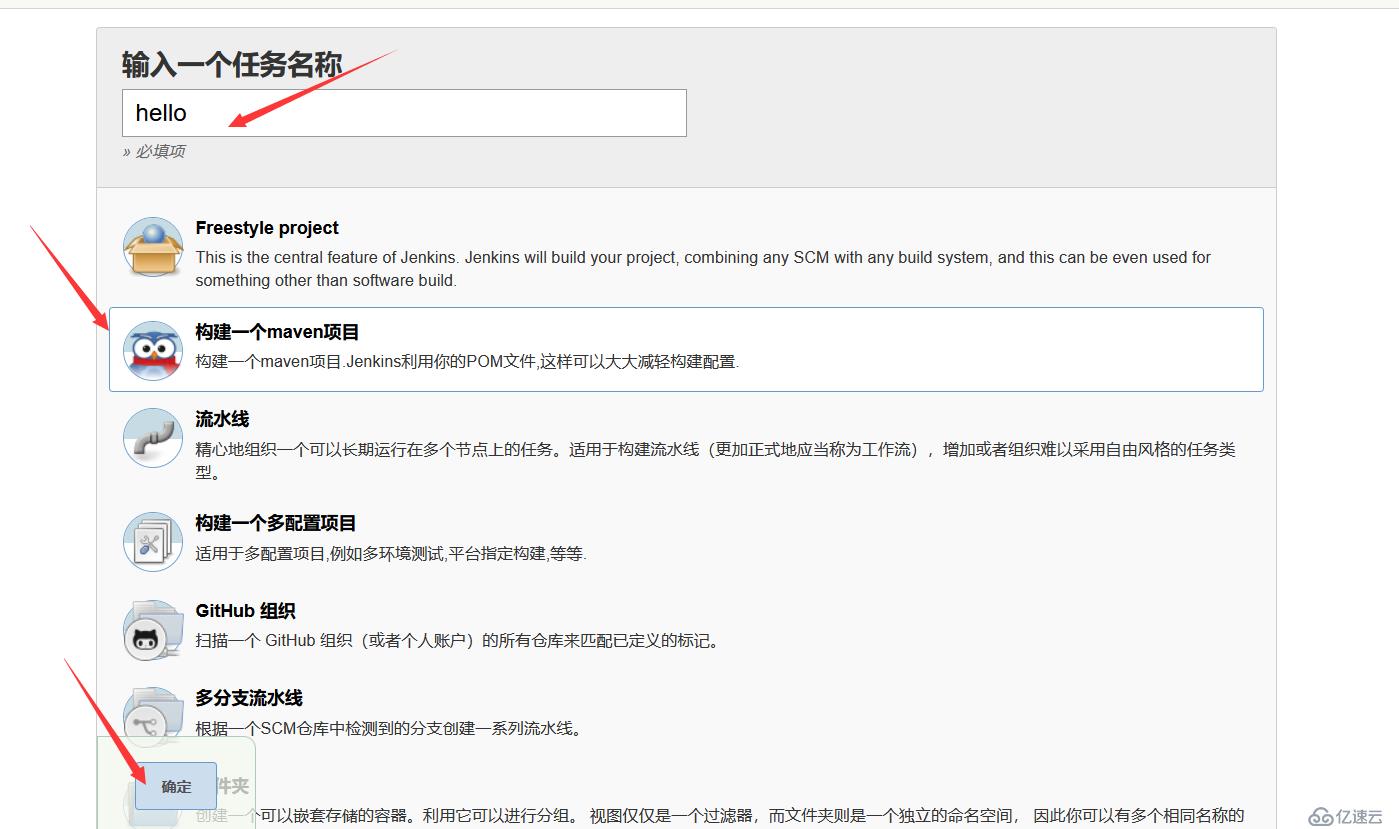Click the task name input field
The width and height of the screenshot is (1399, 829).
pyautogui.click(x=404, y=113)
